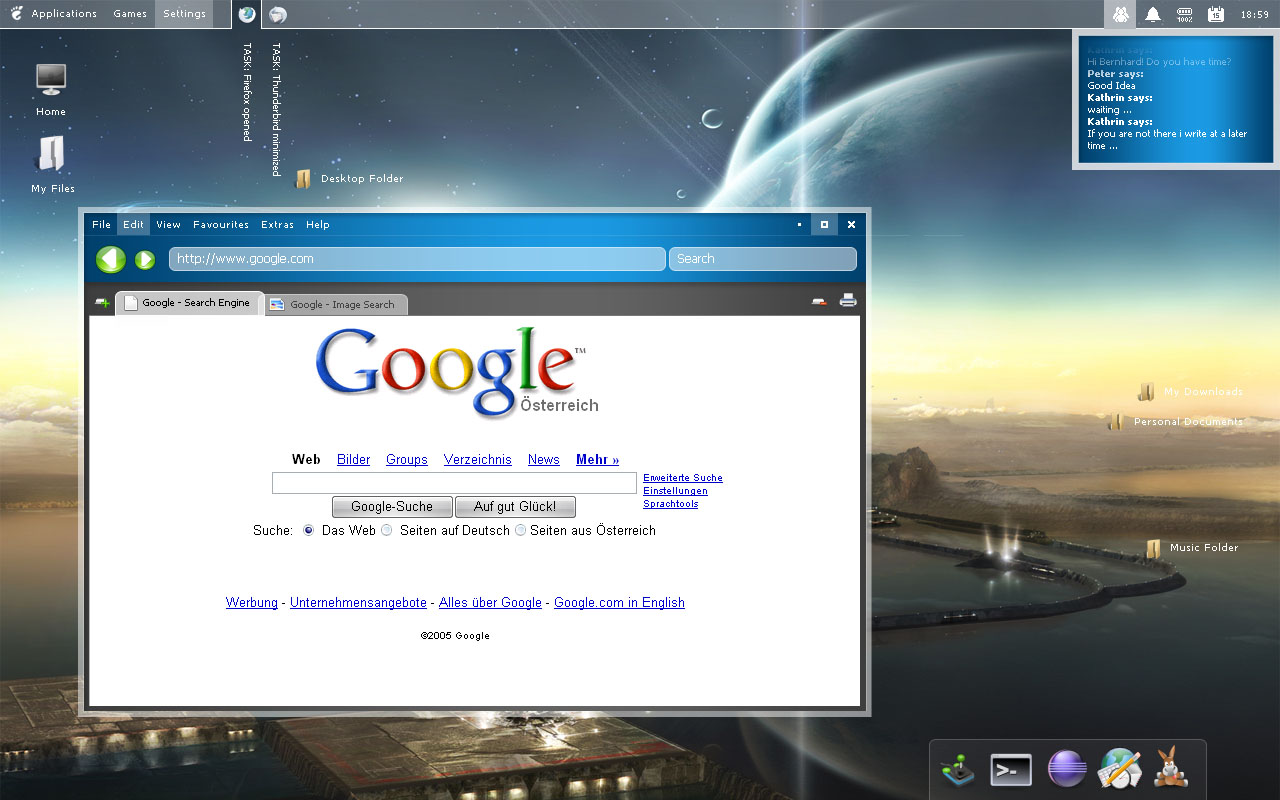Open the Einstellungen link

675,491
